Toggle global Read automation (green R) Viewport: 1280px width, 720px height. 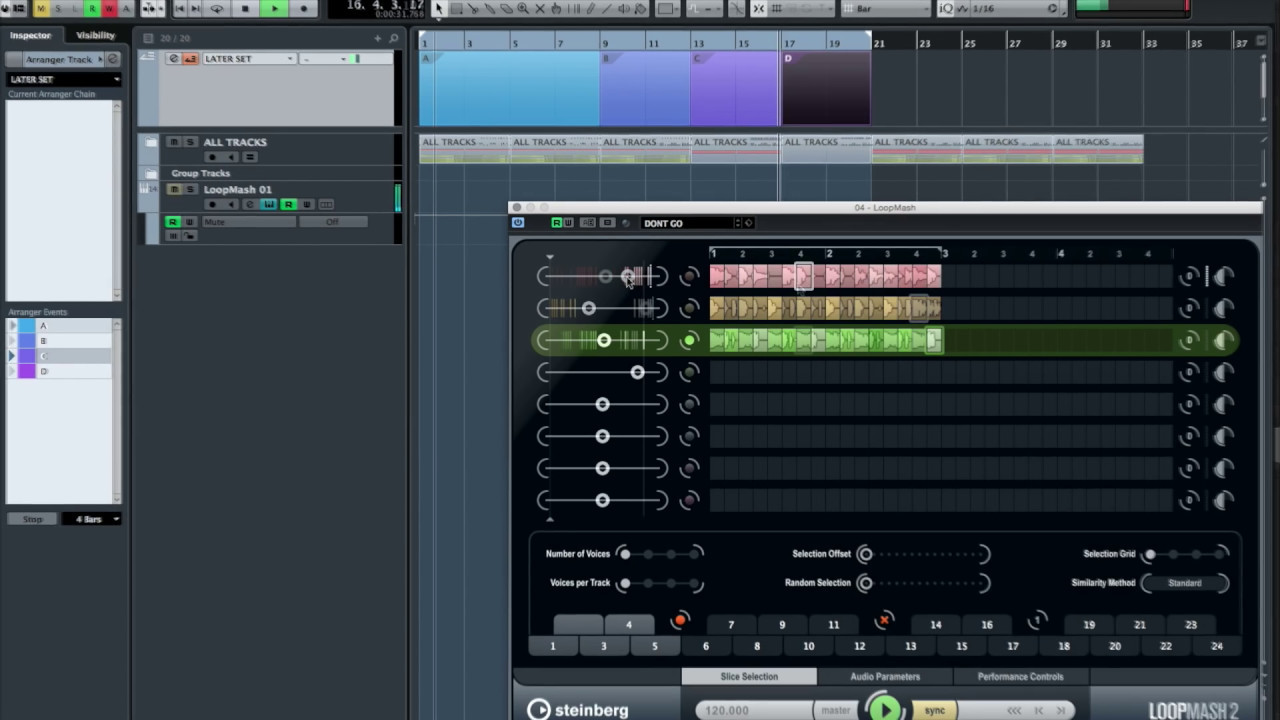[92, 9]
